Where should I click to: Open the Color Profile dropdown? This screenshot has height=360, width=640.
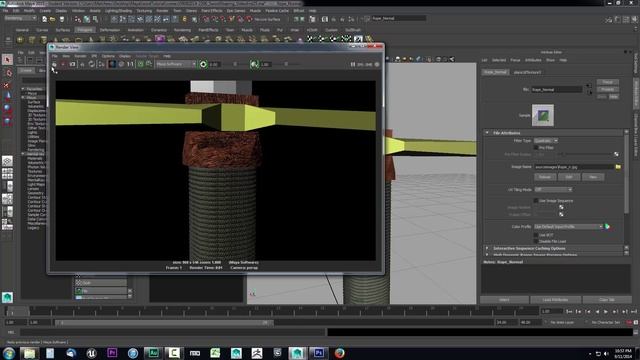click(x=569, y=227)
